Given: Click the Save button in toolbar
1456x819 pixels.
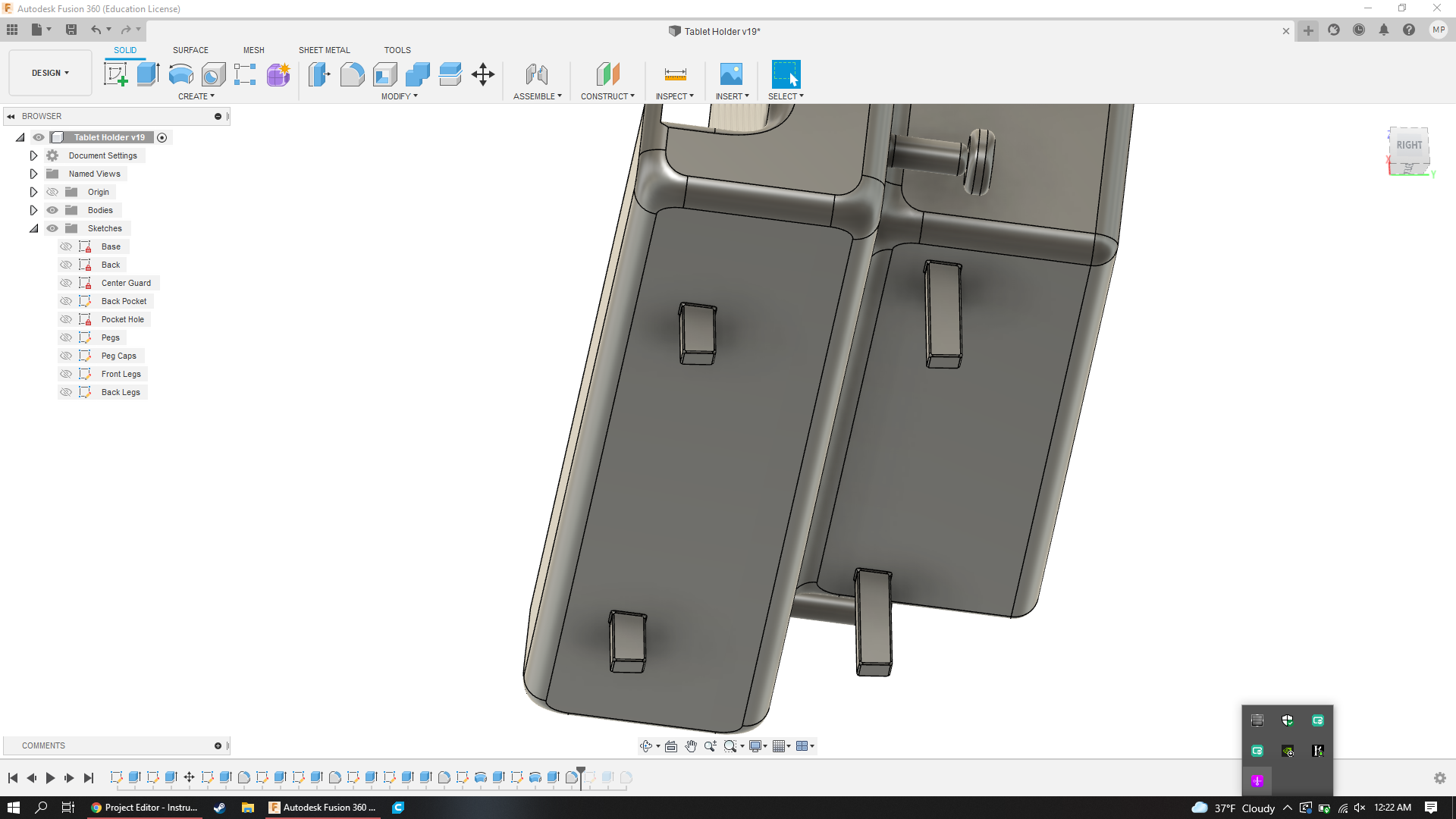Looking at the screenshot, I should point(71,29).
